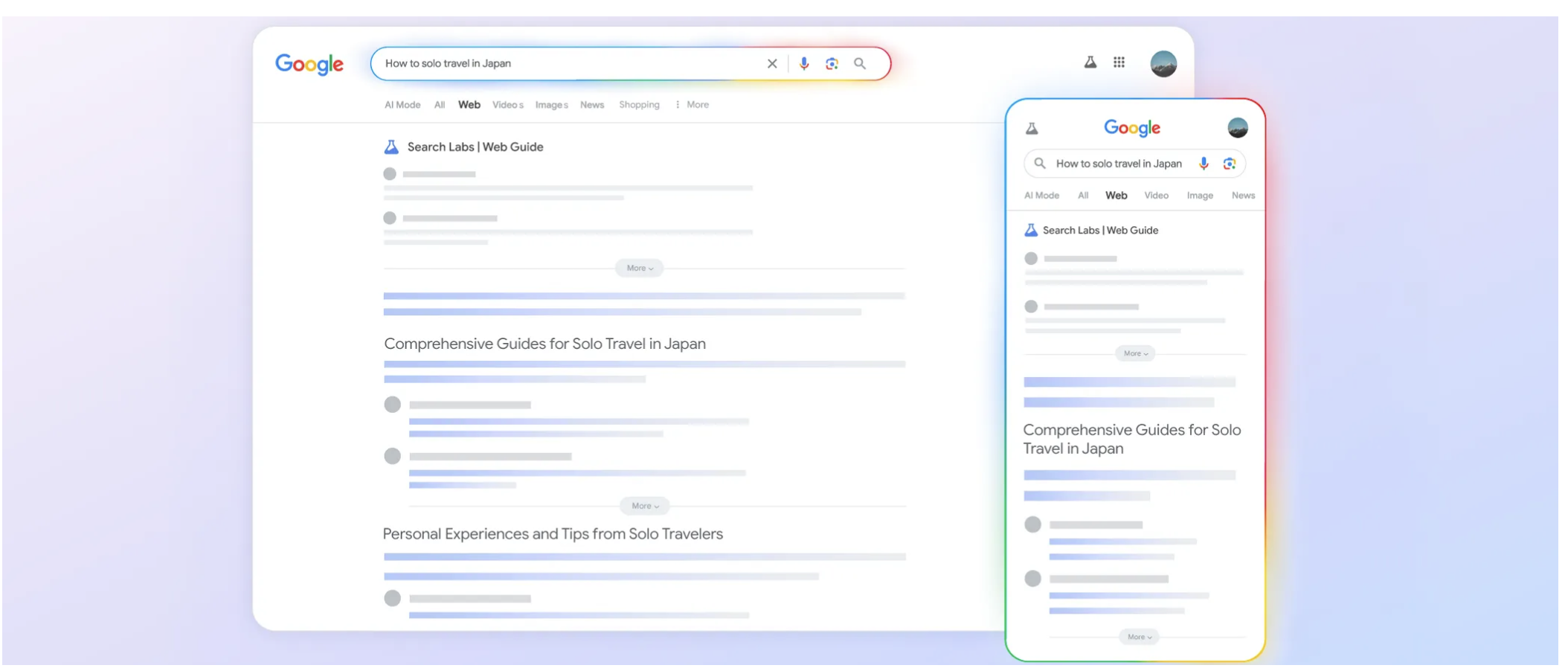Select the Images search tab
This screenshot has width=1568, height=671.
[x=550, y=105]
